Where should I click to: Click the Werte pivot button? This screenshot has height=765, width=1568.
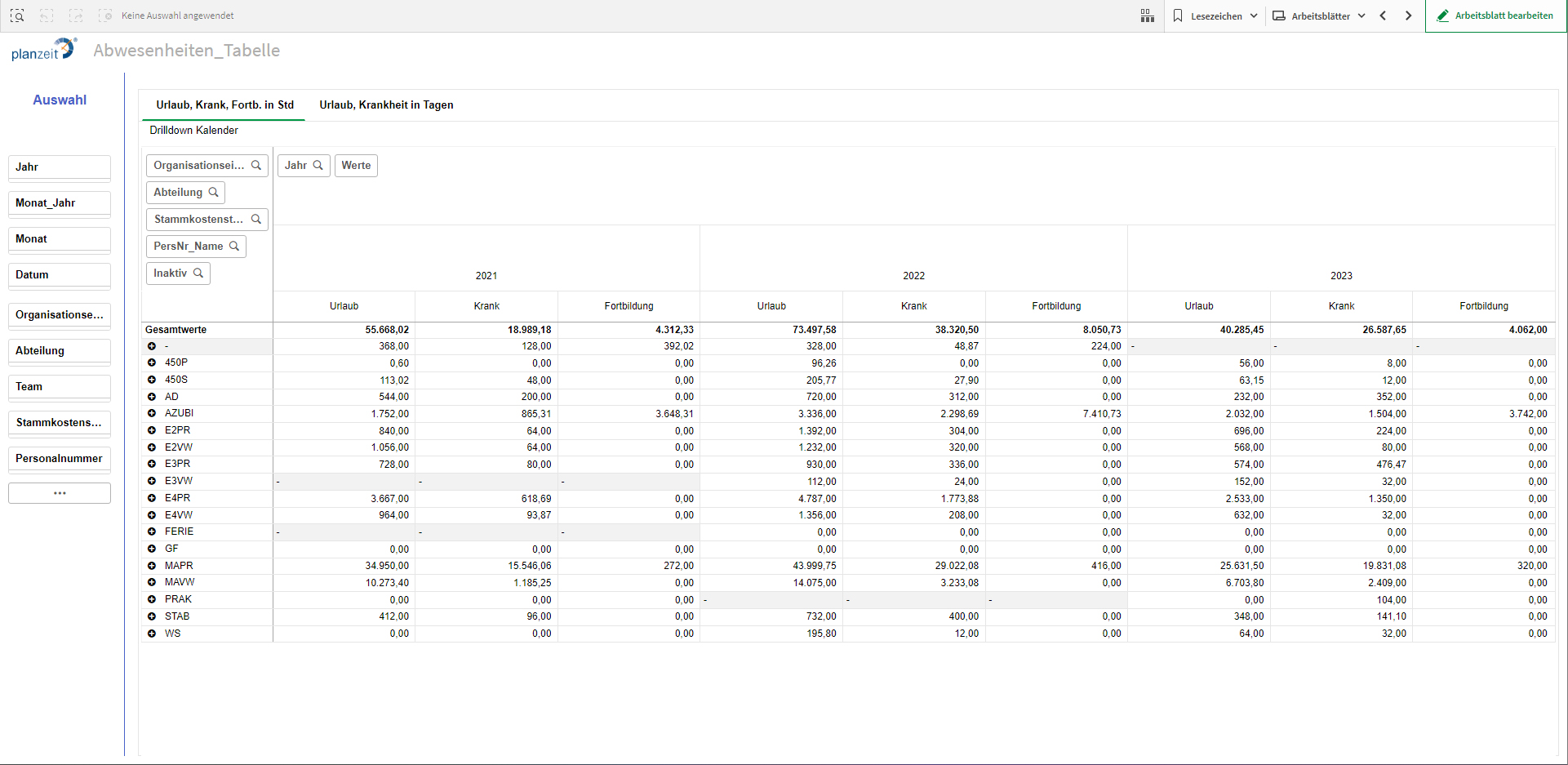point(356,165)
